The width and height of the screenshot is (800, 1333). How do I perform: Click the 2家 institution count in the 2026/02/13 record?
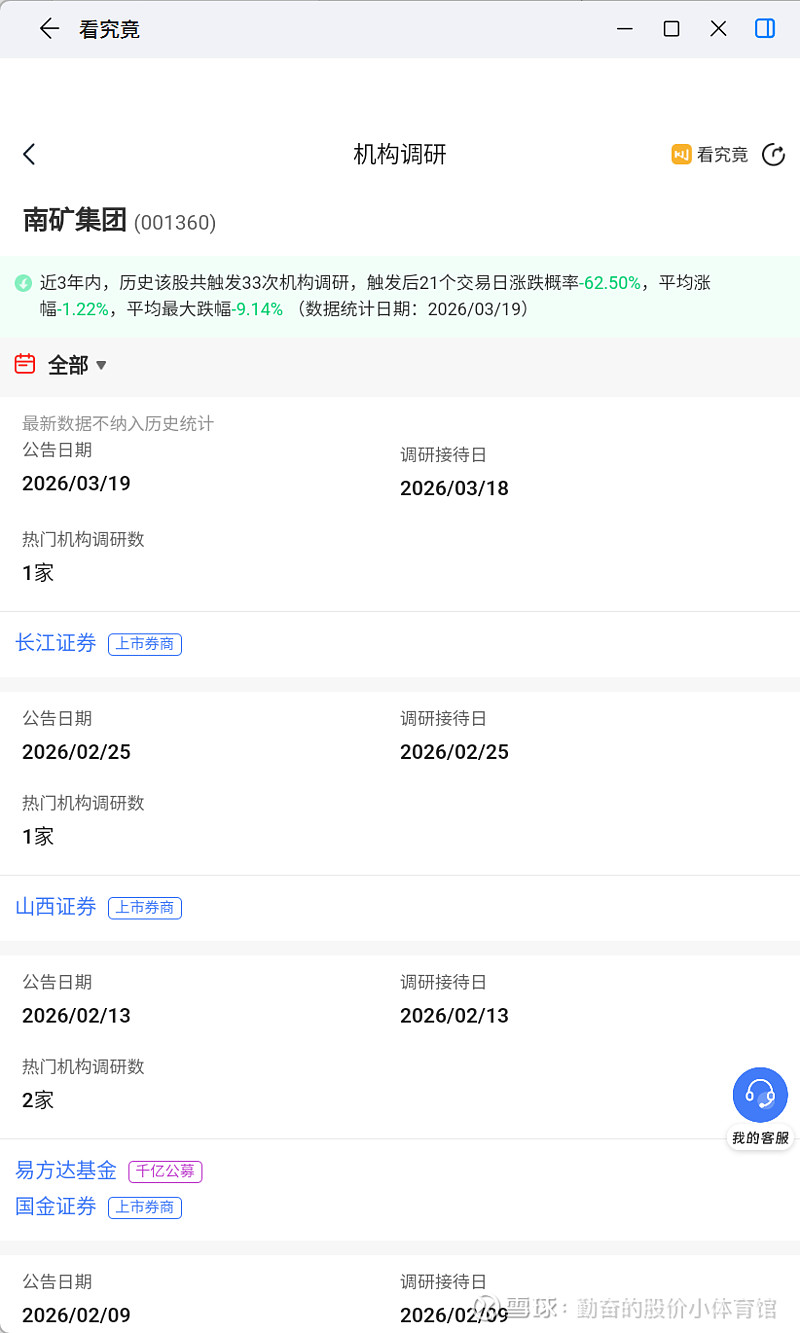[38, 1100]
